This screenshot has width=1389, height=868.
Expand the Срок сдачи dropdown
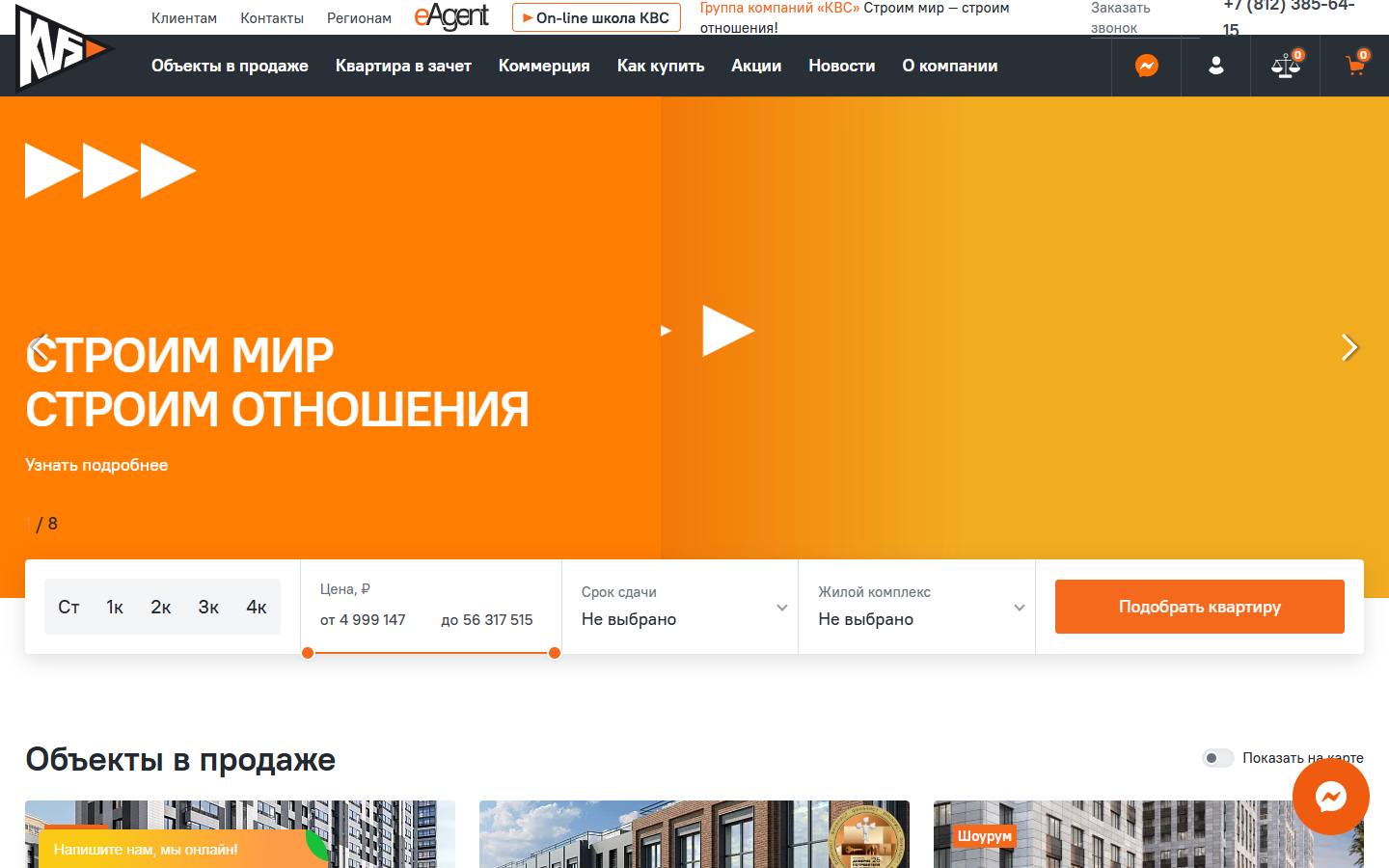[680, 607]
